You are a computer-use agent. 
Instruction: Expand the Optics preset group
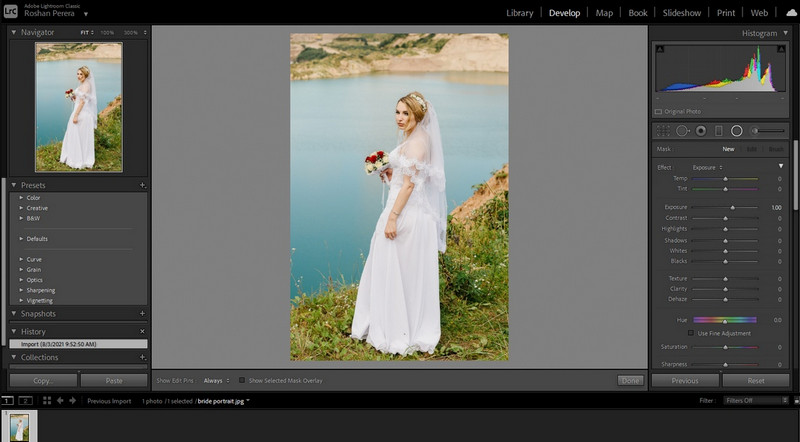[21, 280]
